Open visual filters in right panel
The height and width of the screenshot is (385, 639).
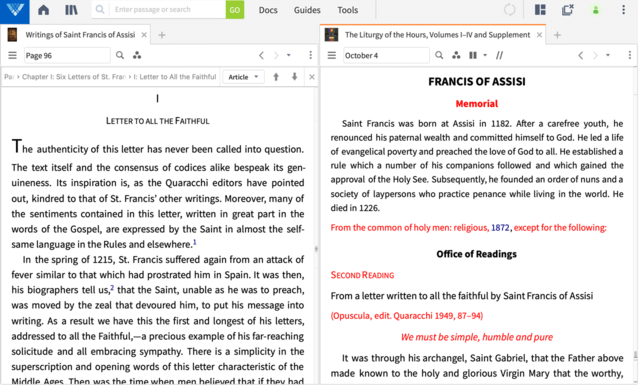click(x=456, y=55)
